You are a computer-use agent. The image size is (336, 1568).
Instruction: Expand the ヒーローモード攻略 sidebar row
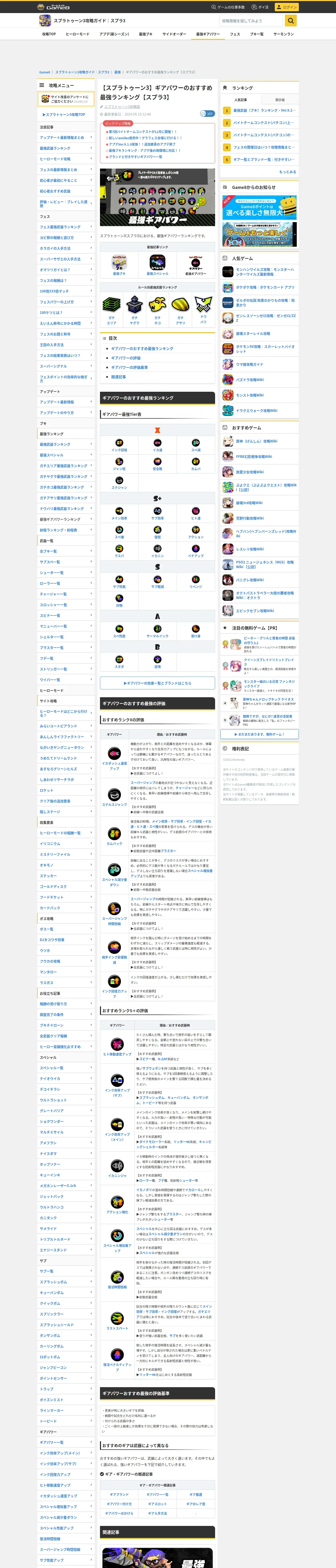click(66, 159)
